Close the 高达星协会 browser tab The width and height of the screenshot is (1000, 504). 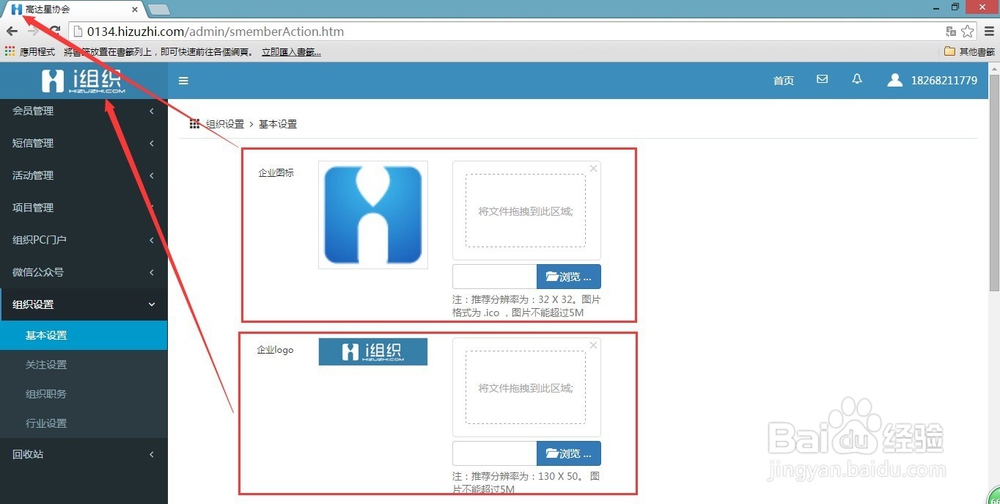(x=135, y=10)
